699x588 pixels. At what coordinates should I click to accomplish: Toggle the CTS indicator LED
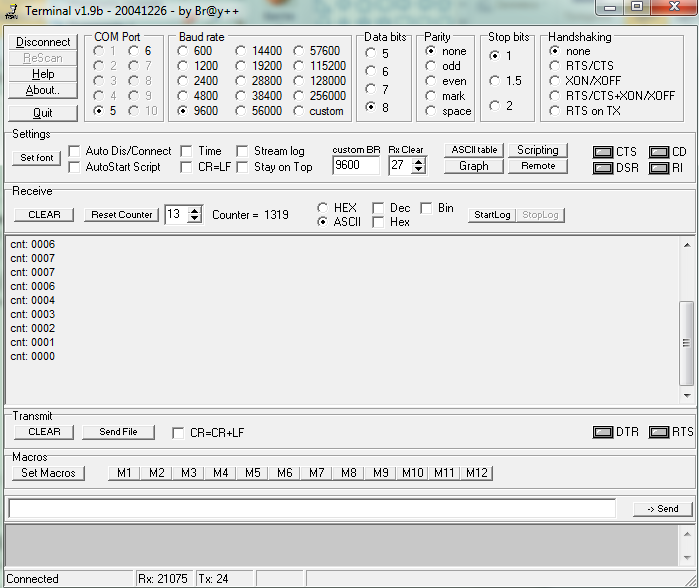(603, 152)
